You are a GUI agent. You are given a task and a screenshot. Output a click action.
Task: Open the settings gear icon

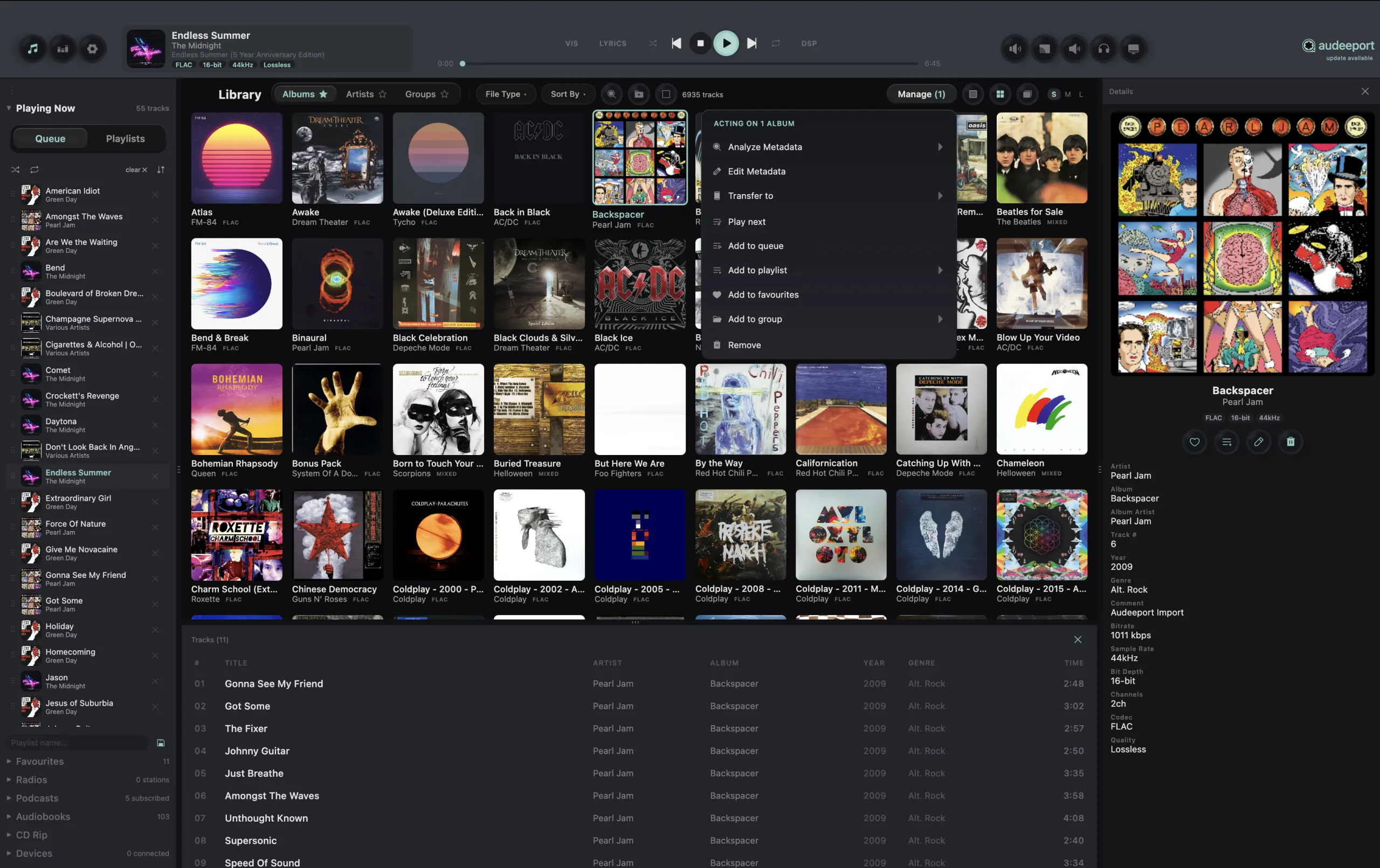point(92,49)
